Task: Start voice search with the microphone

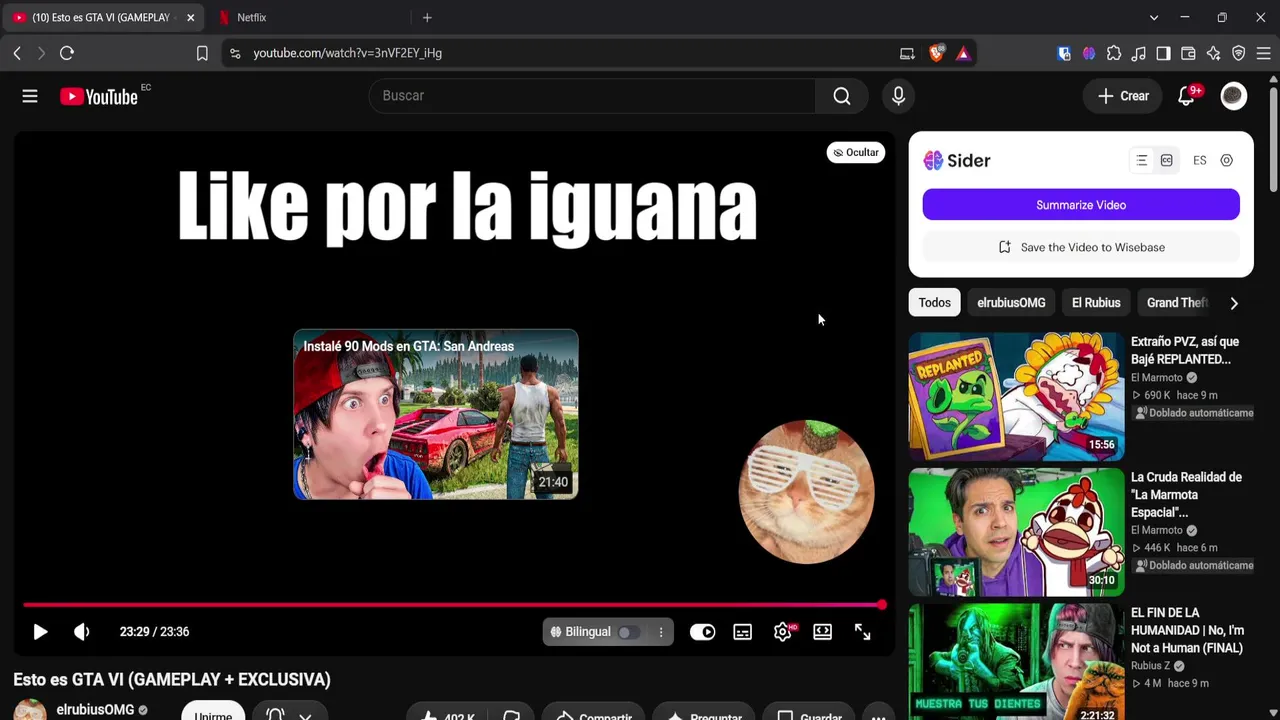Action: pyautogui.click(x=898, y=96)
